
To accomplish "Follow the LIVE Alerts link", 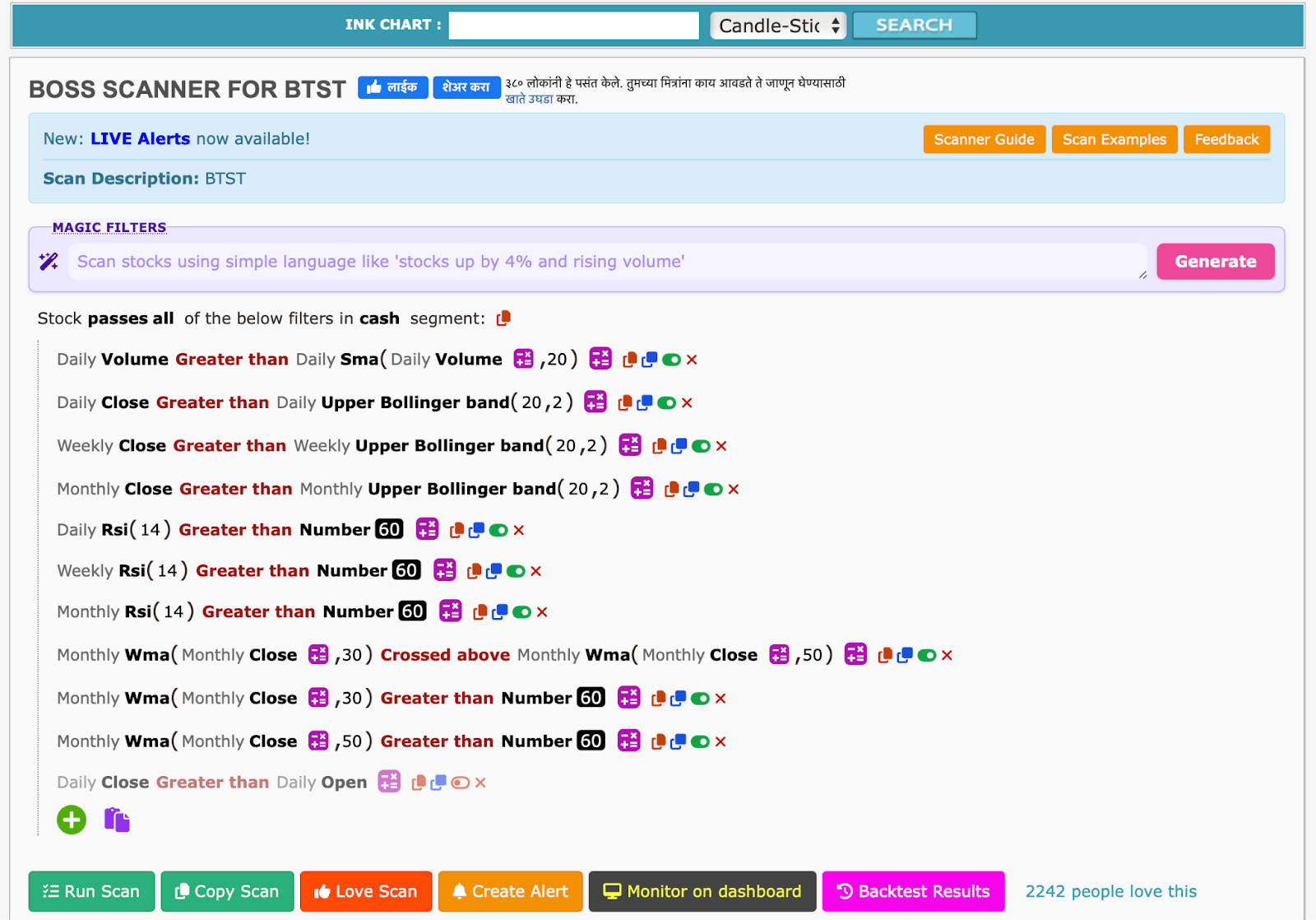I will (140, 139).
